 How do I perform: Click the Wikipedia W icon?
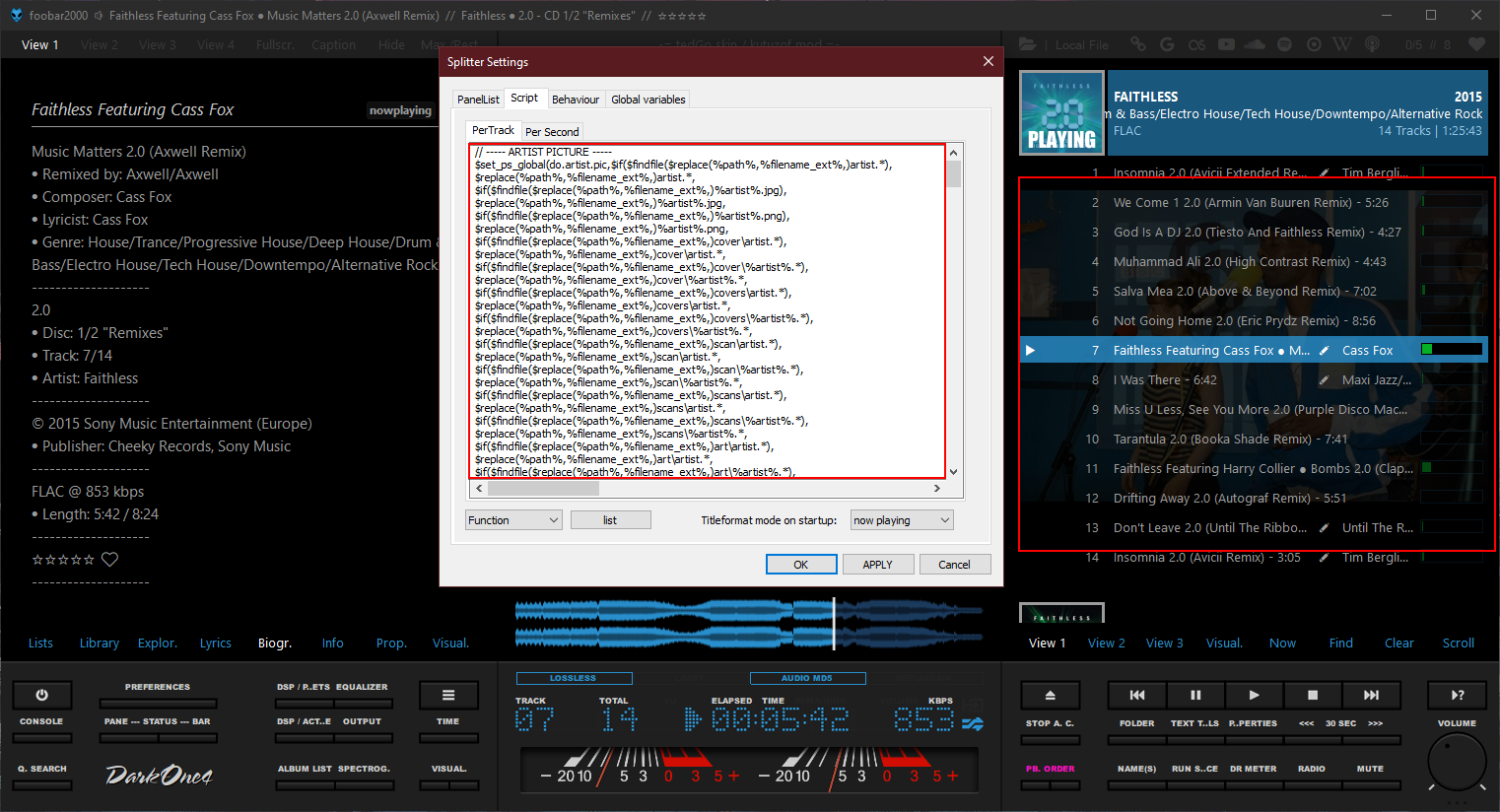click(1342, 44)
